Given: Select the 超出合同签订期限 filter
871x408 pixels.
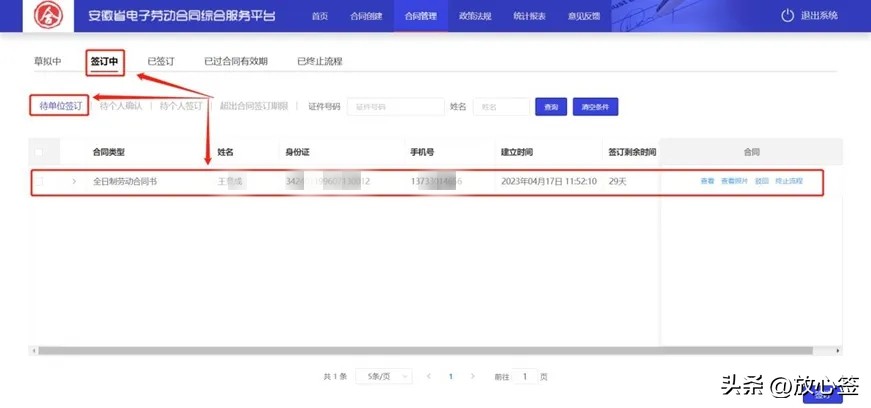Looking at the screenshot, I should pos(254,106).
